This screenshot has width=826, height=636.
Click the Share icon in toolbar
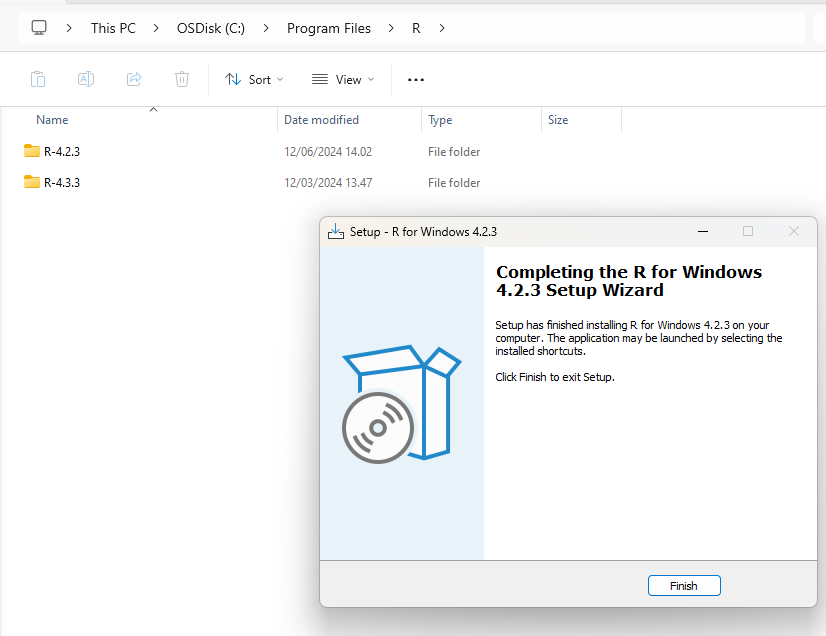pos(134,79)
